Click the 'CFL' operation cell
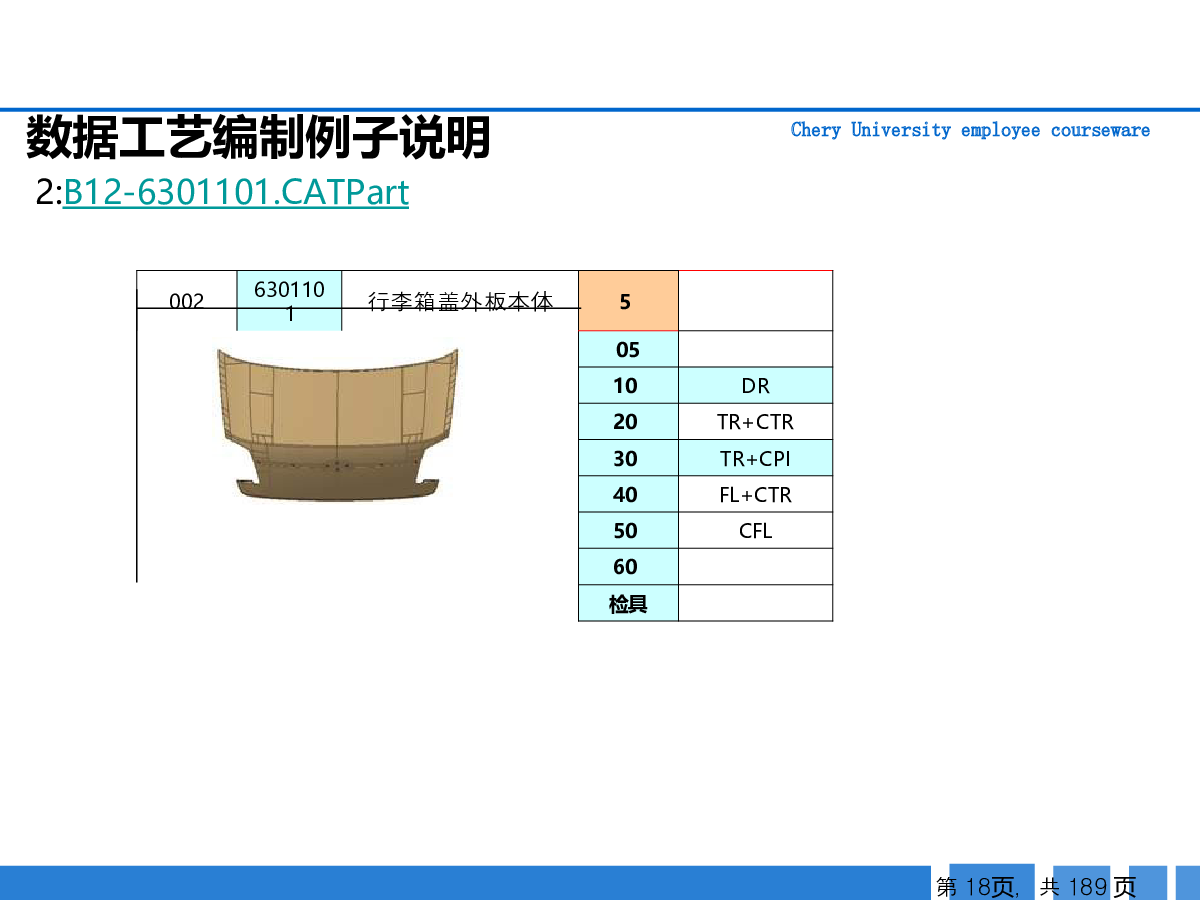 (755, 530)
